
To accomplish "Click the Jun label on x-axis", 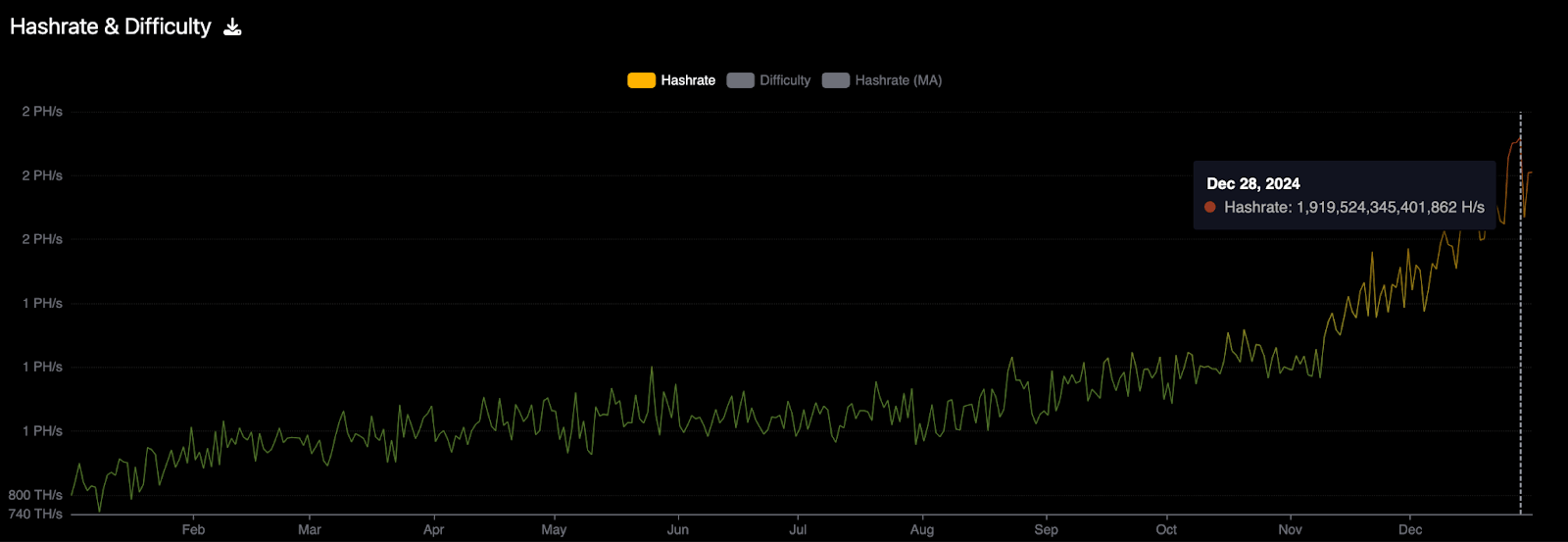I will [678, 529].
